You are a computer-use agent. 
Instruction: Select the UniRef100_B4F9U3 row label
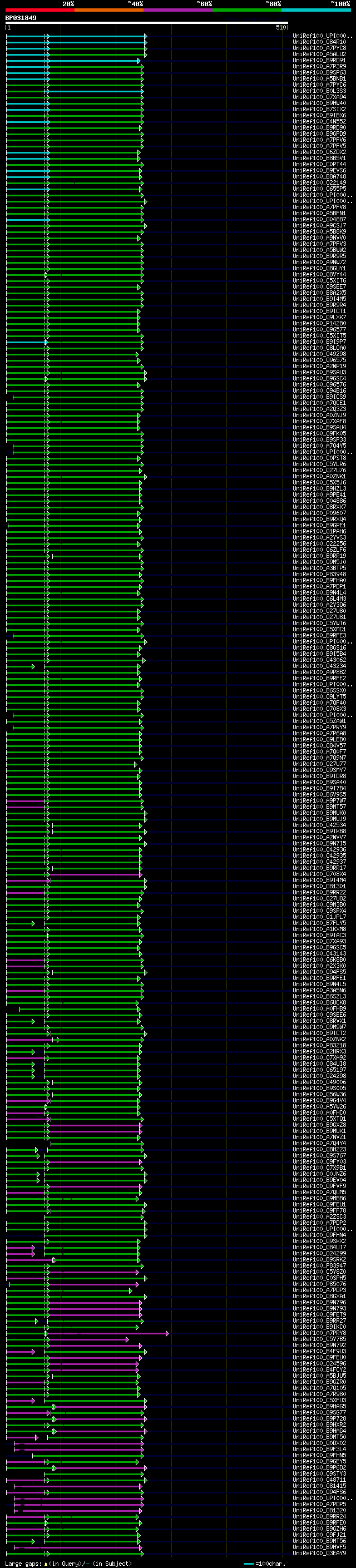click(319, 1351)
